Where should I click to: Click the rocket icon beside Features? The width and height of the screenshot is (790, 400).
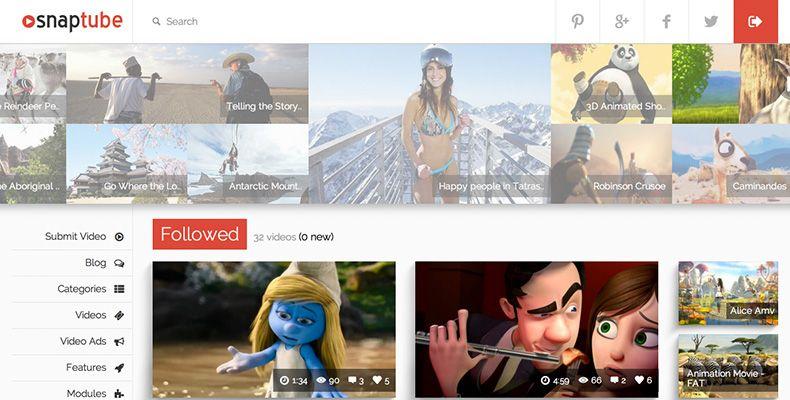click(119, 368)
